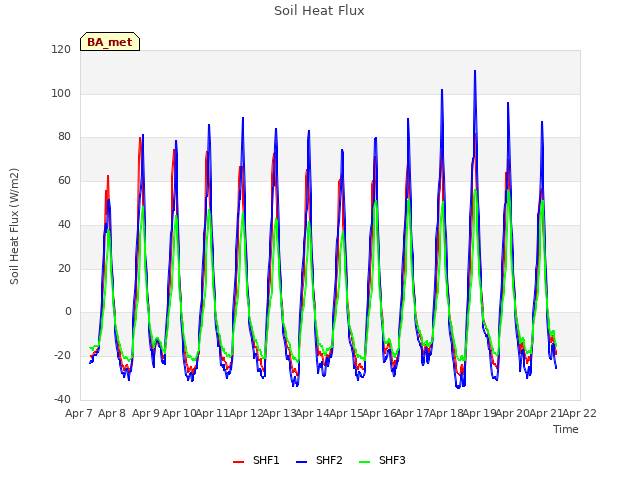Image resolution: width=640 pixels, height=480 pixels.
Task: Click the Apr 10 x-axis label
Action: click(179, 413)
